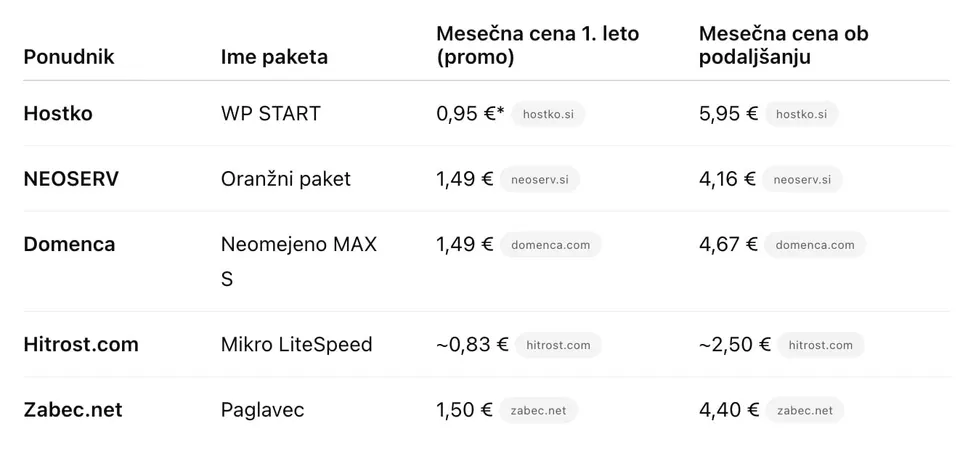The image size is (960, 460).
Task: Click Mesečna cena ob podaljšanju header
Action: 784,45
